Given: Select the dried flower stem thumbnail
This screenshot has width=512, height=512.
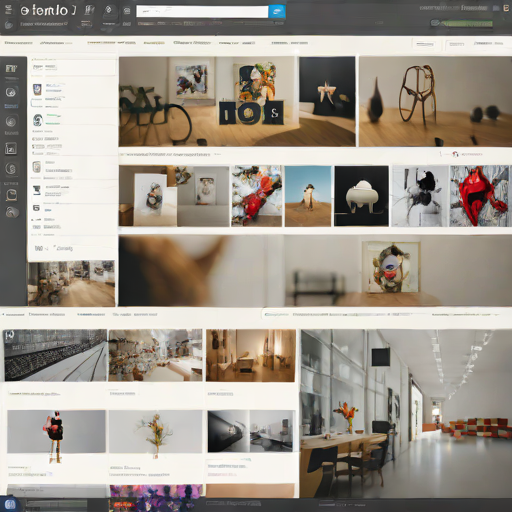Looking at the screenshot, I should point(155,432).
